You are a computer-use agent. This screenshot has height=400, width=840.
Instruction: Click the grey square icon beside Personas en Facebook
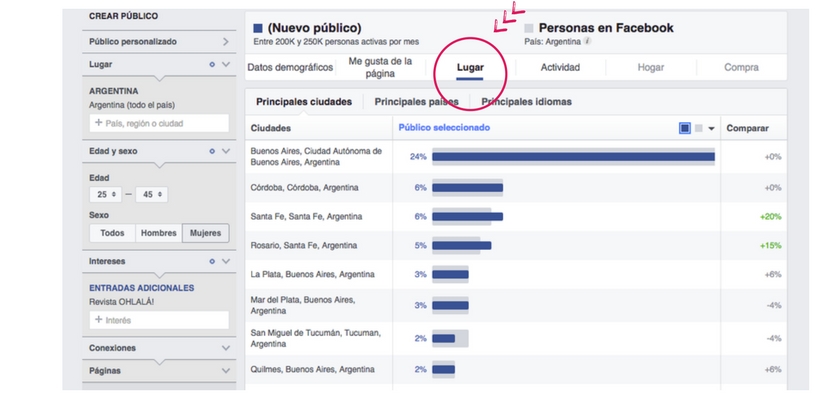[529, 28]
